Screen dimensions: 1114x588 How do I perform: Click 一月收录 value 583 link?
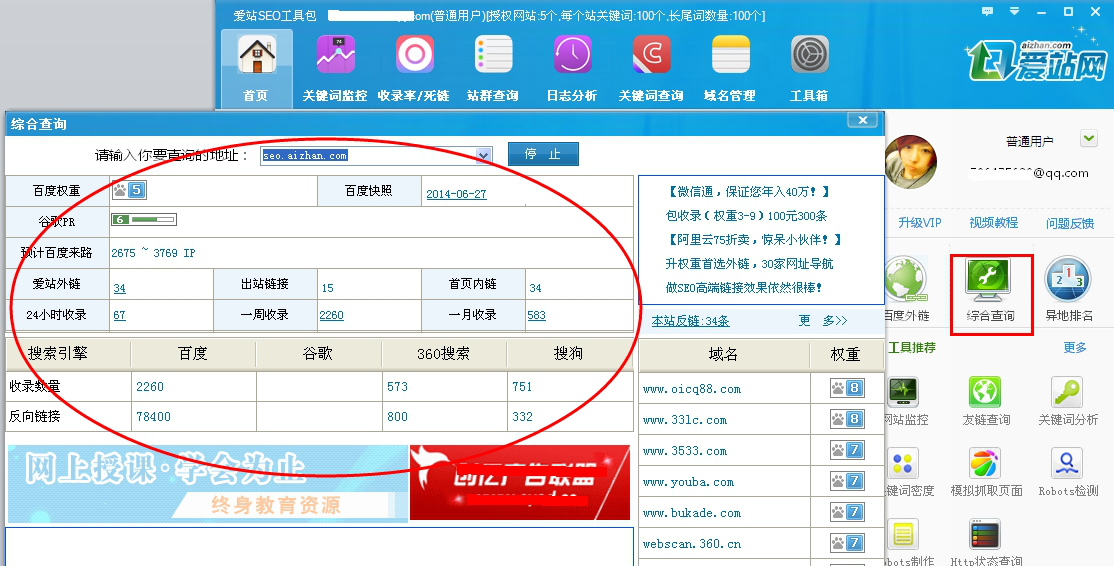pyautogui.click(x=536, y=315)
